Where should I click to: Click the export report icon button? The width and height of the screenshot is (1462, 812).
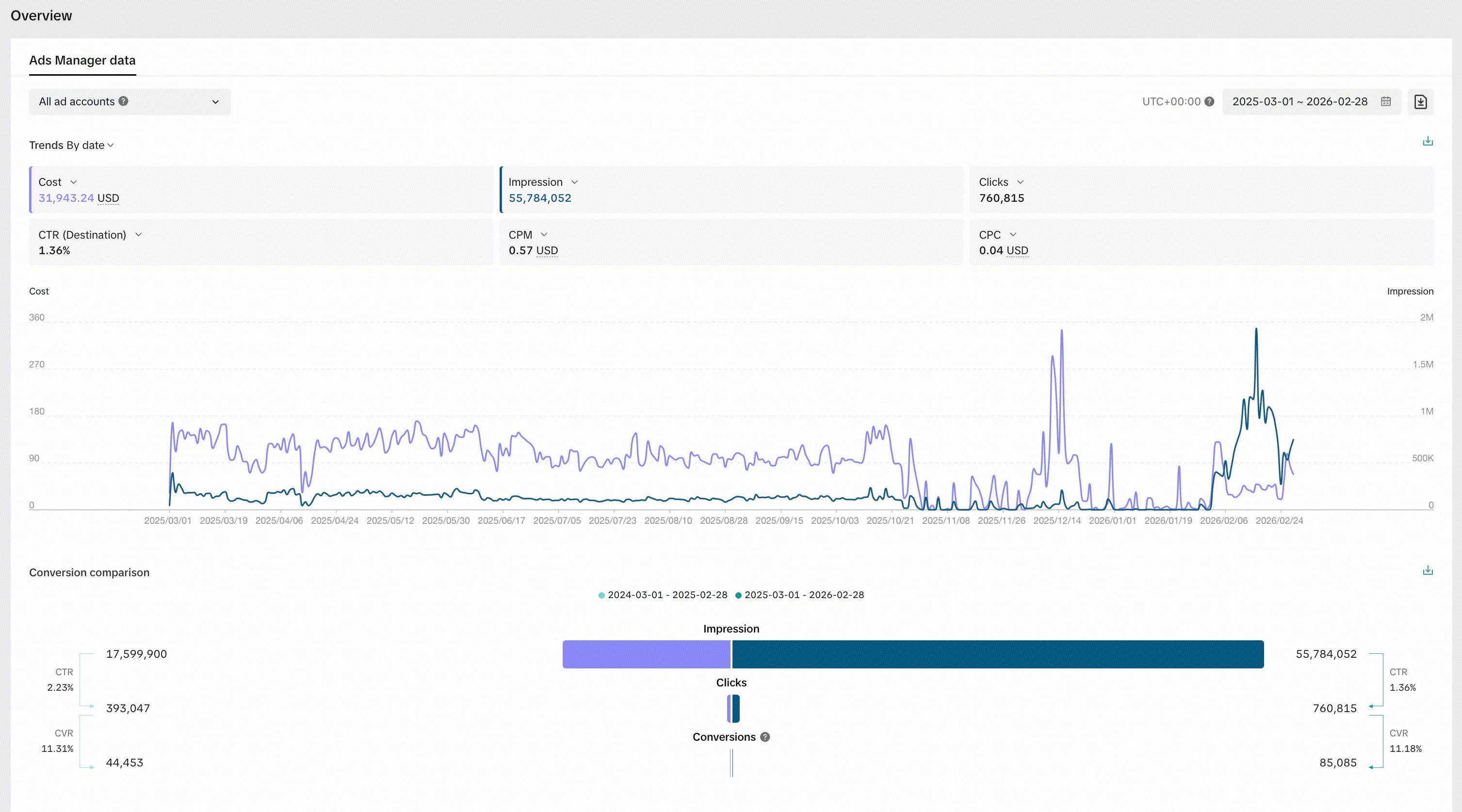coord(1420,101)
